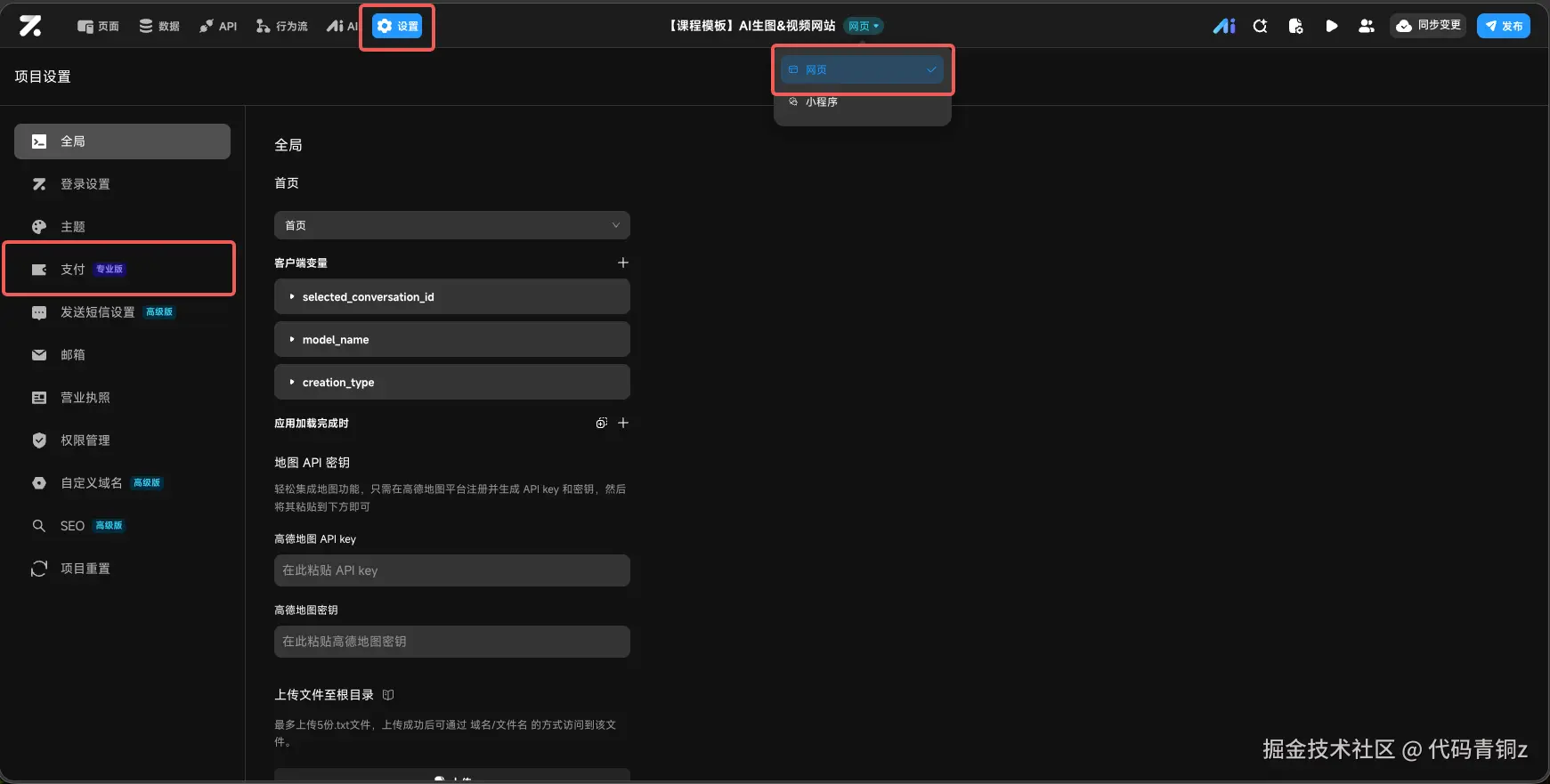Focus the 高德地图密钥 input field
This screenshot has height=784, width=1550.
point(452,642)
